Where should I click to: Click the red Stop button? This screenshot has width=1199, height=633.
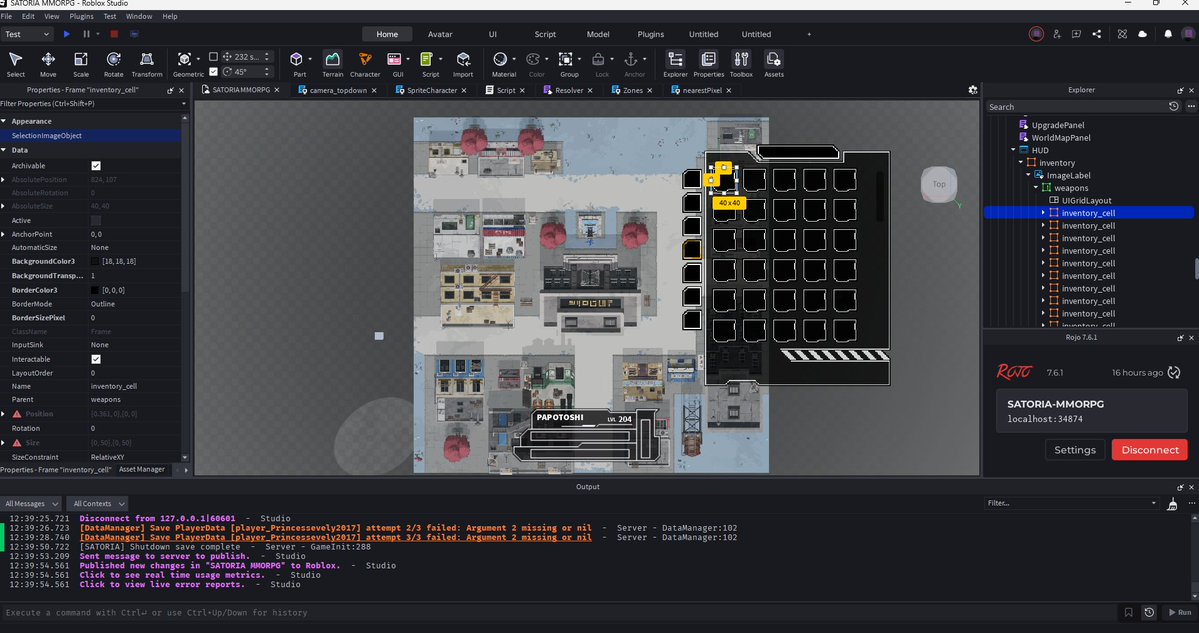click(114, 34)
